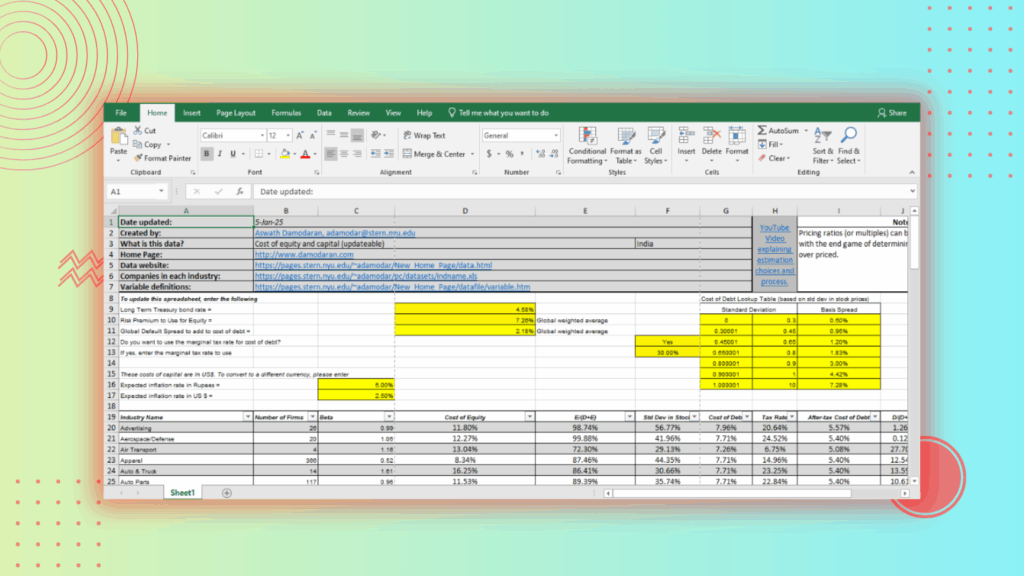Toggle bold formatting
The height and width of the screenshot is (576, 1024).
[x=205, y=152]
